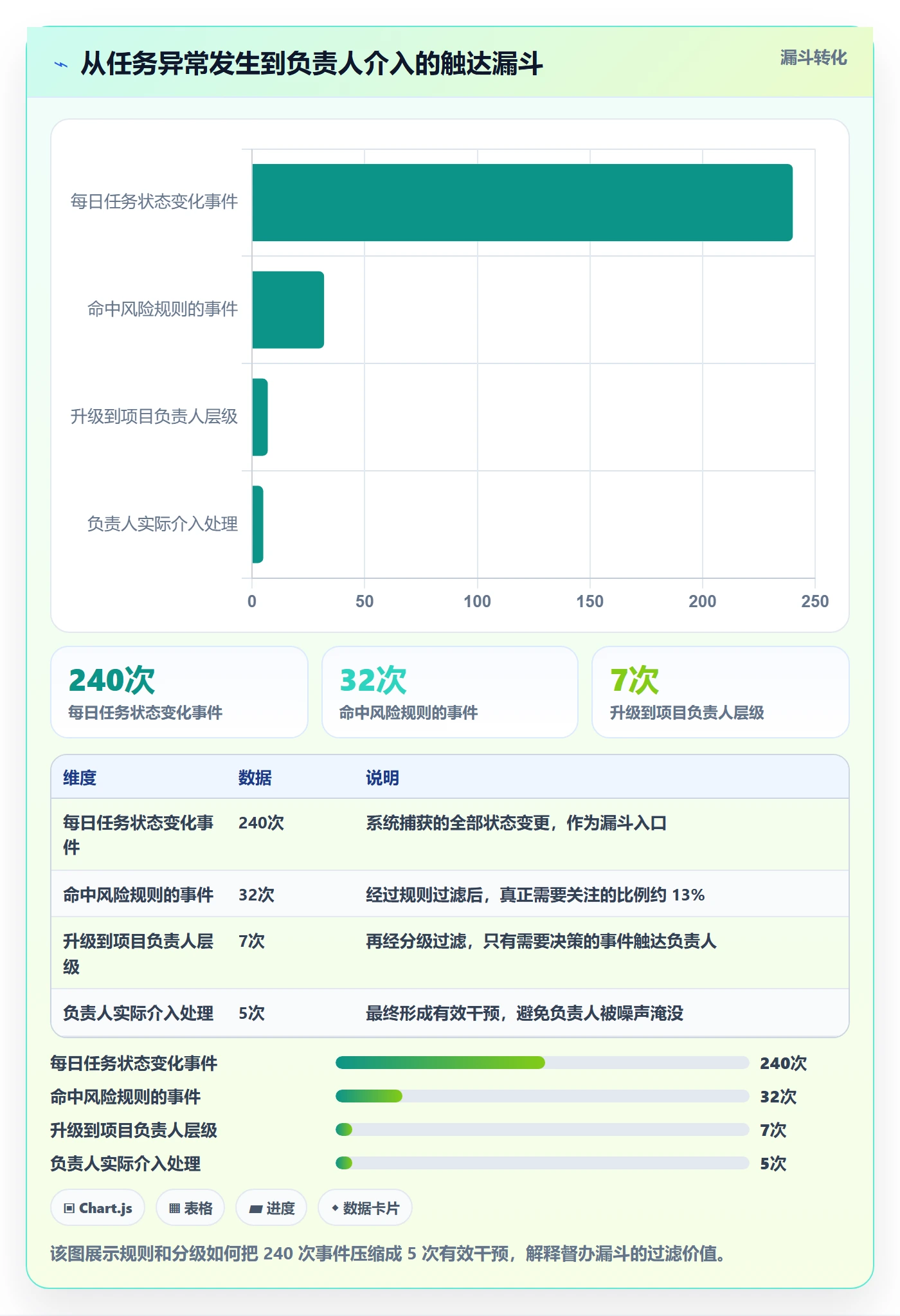Click the 命中风险规则的事件 chart bar
The height and width of the screenshot is (1316, 900).
tap(288, 310)
